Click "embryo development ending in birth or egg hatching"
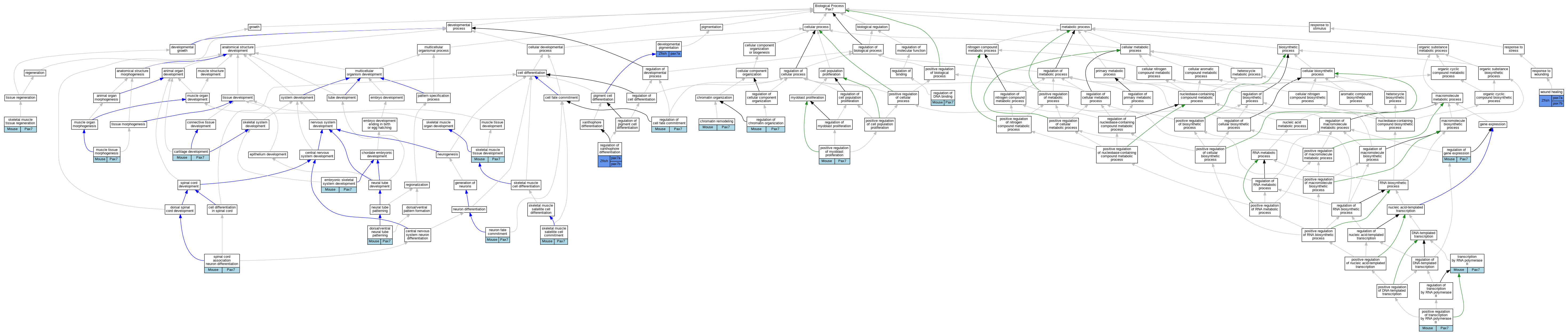 coord(379,124)
